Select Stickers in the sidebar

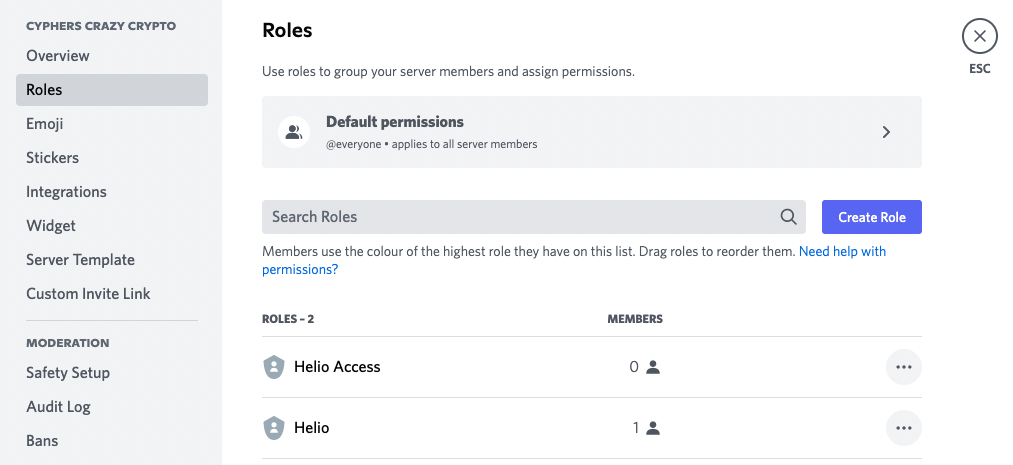(52, 158)
